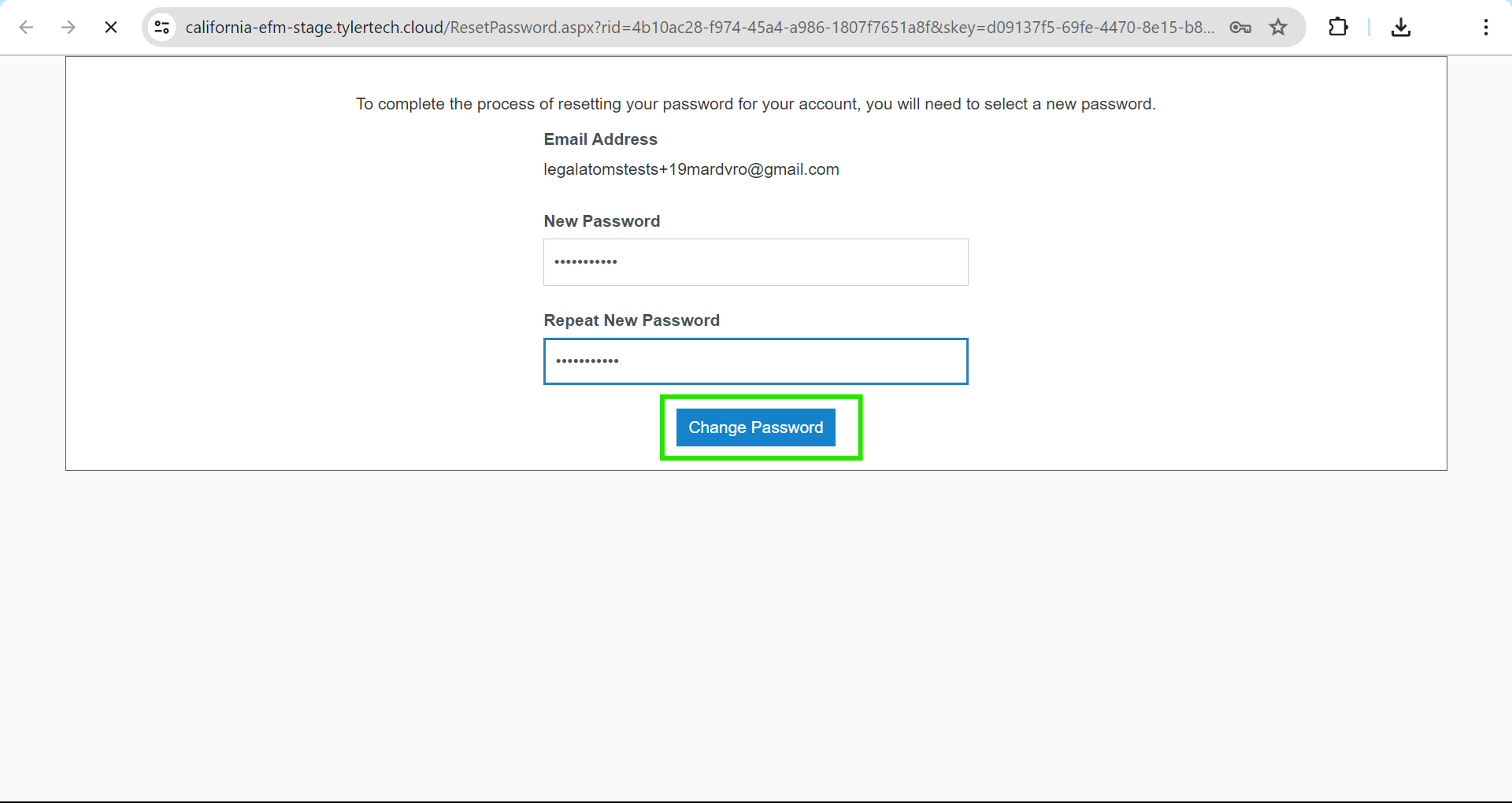The width and height of the screenshot is (1512, 803).
Task: Open the Extensions puzzle icon
Action: 1338,28
